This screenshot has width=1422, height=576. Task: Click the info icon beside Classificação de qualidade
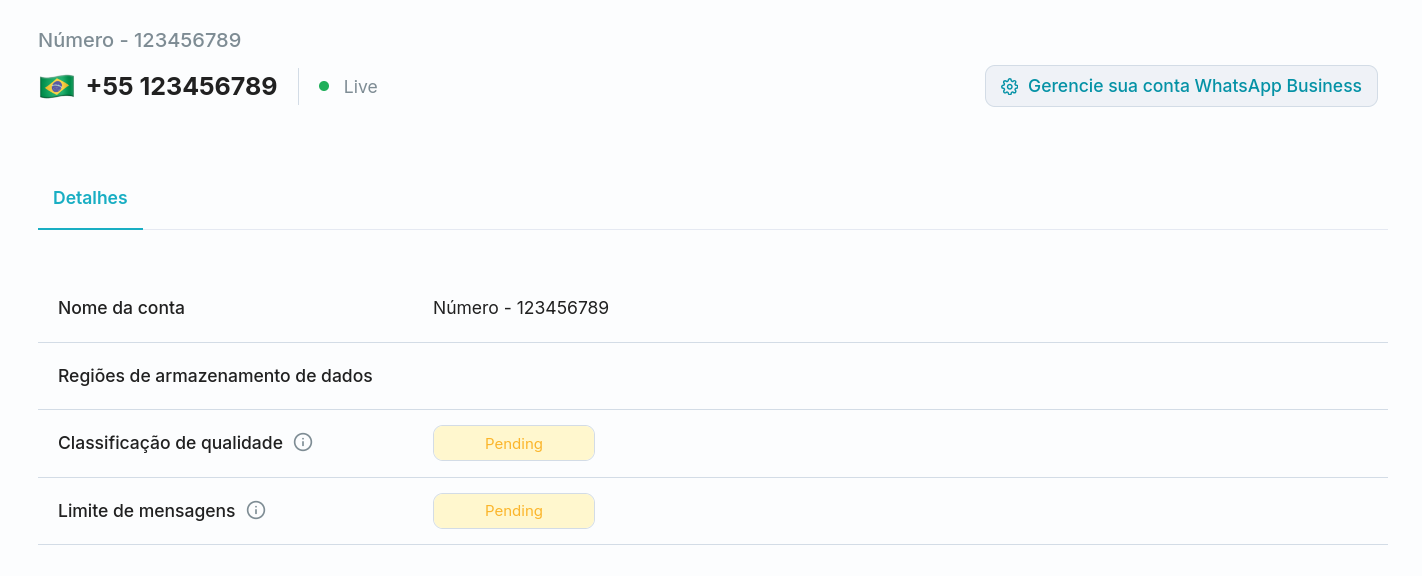pos(303,442)
